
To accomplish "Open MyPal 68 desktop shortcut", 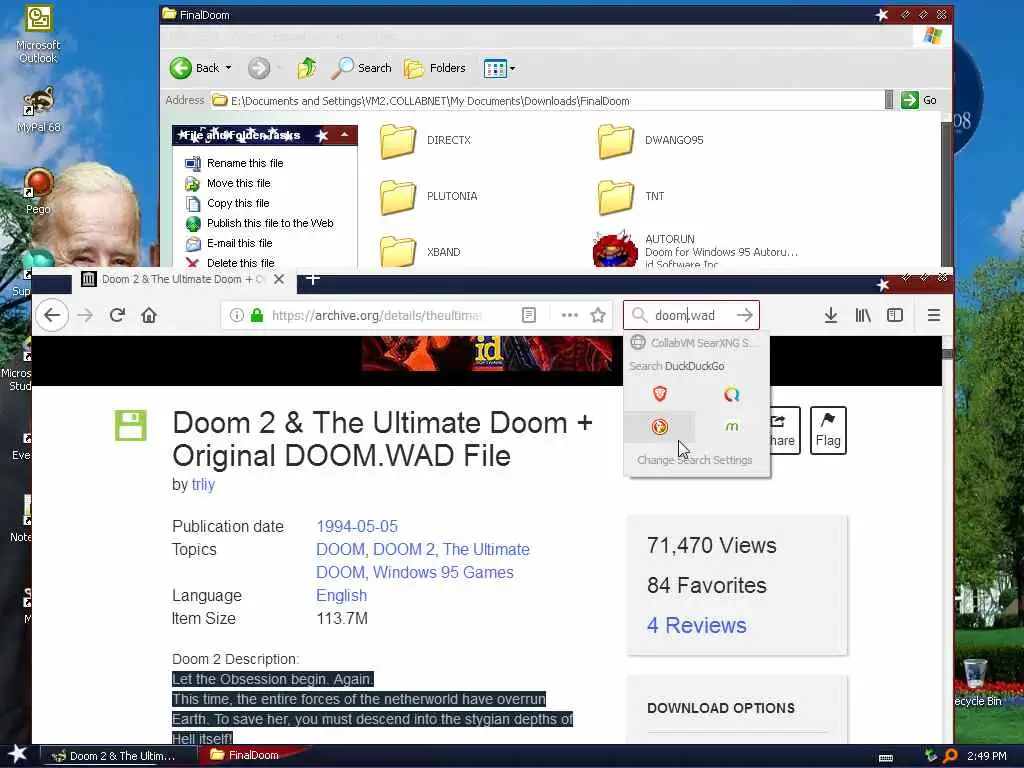I will pos(39,110).
